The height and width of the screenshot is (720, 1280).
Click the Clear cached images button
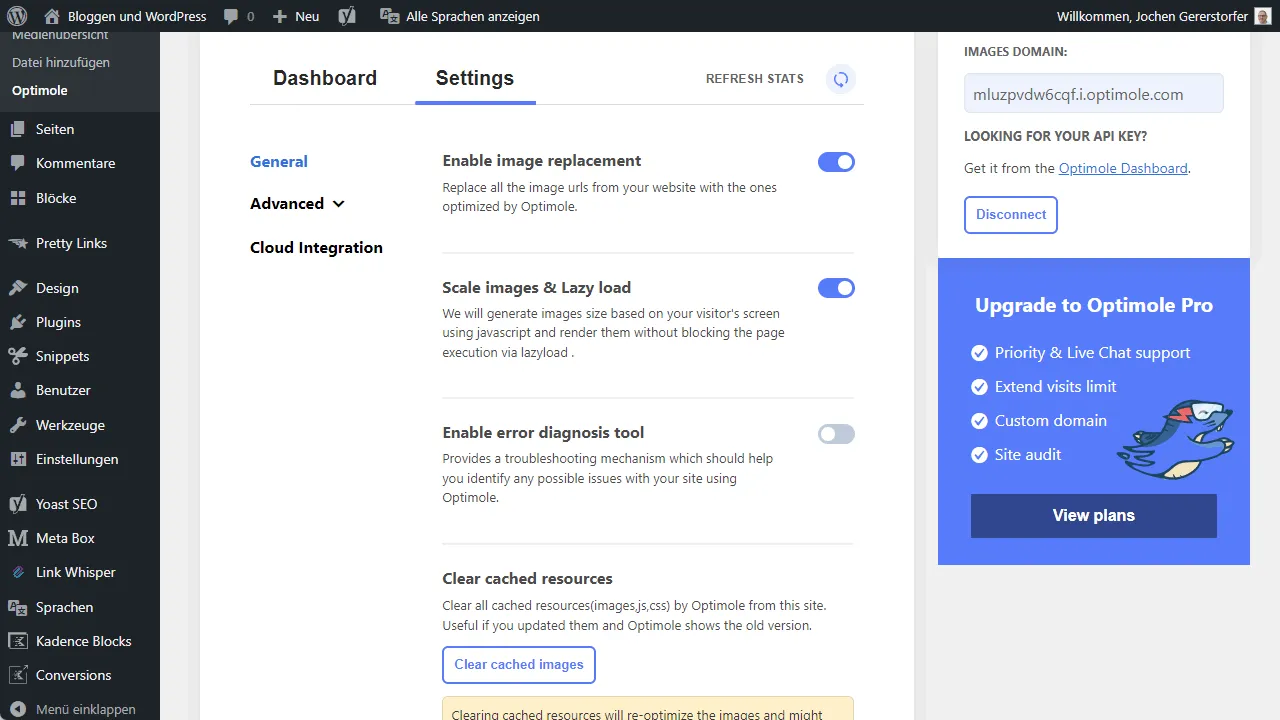pyautogui.click(x=519, y=664)
